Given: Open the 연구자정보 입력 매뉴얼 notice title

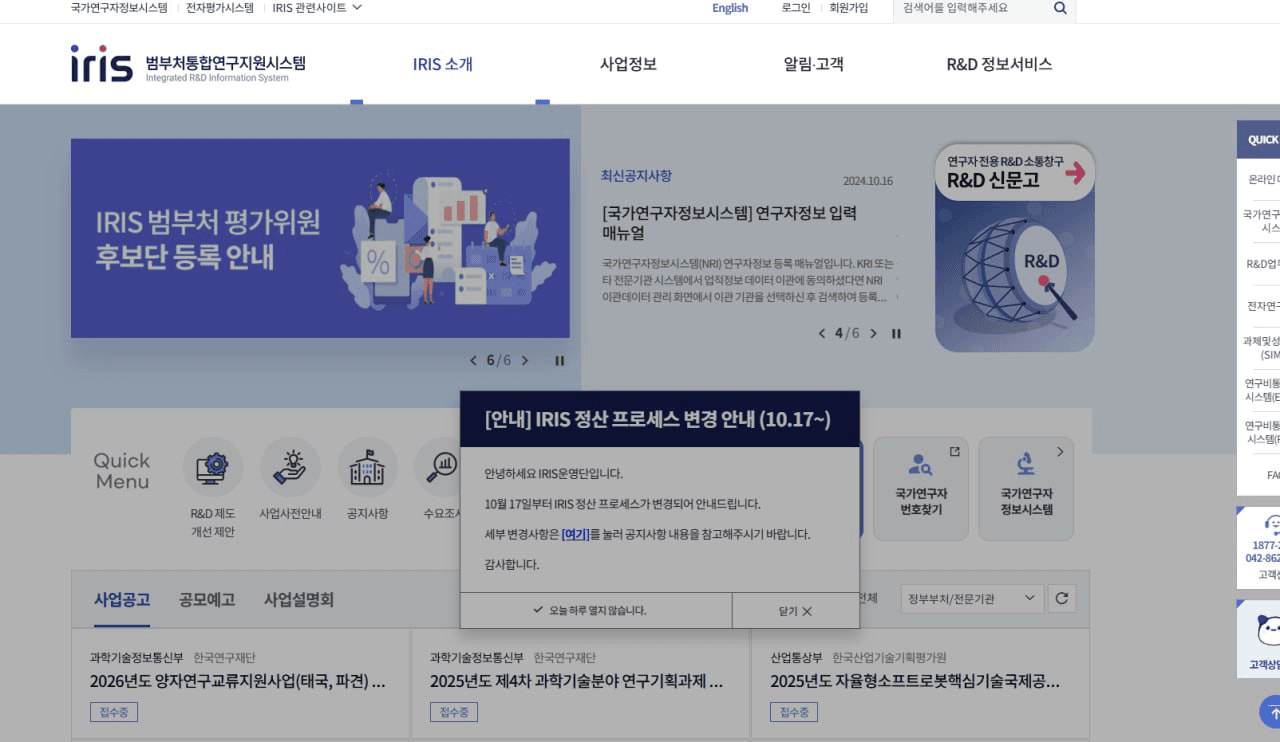Looking at the screenshot, I should coord(729,223).
